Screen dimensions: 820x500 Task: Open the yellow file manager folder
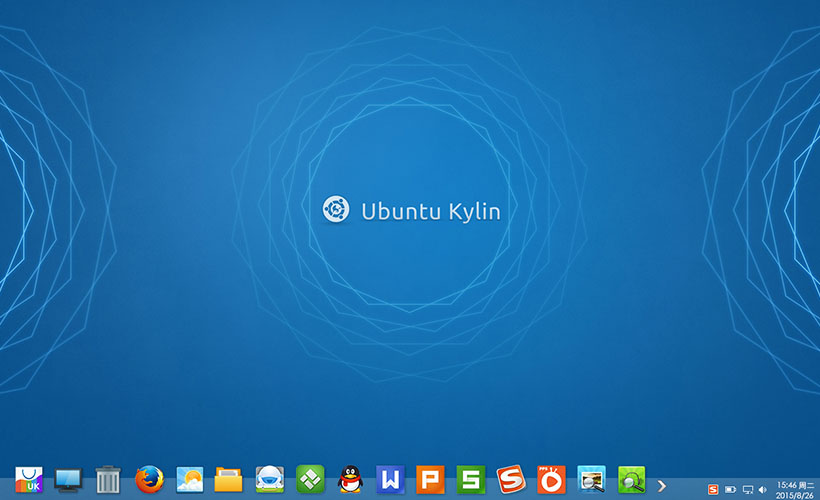[x=229, y=480]
